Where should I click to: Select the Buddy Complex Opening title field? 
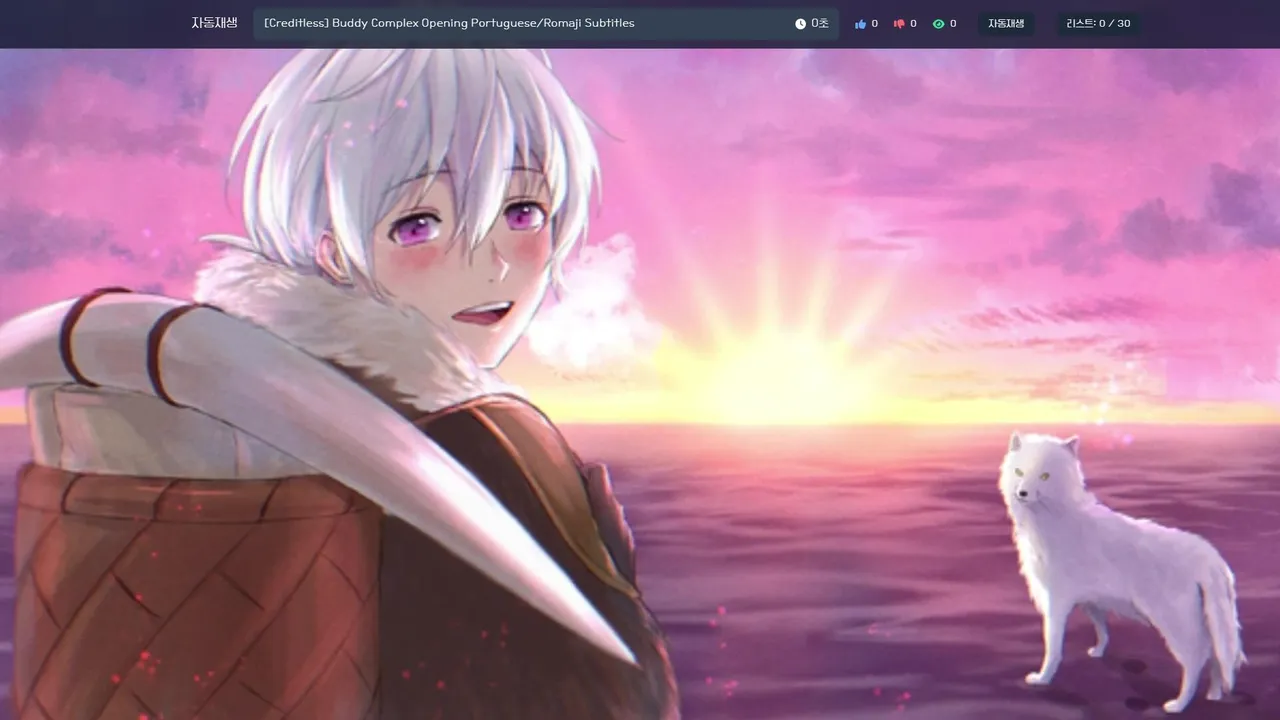pyautogui.click(x=546, y=24)
